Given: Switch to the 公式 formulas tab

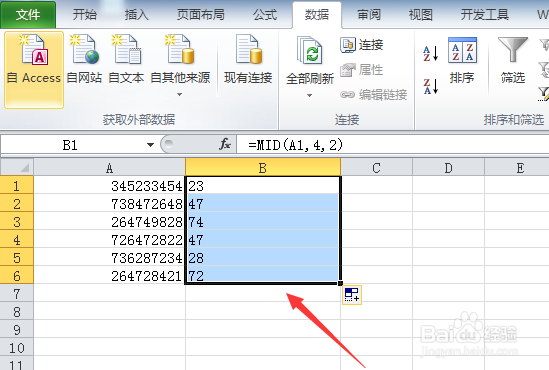Looking at the screenshot, I should (265, 15).
